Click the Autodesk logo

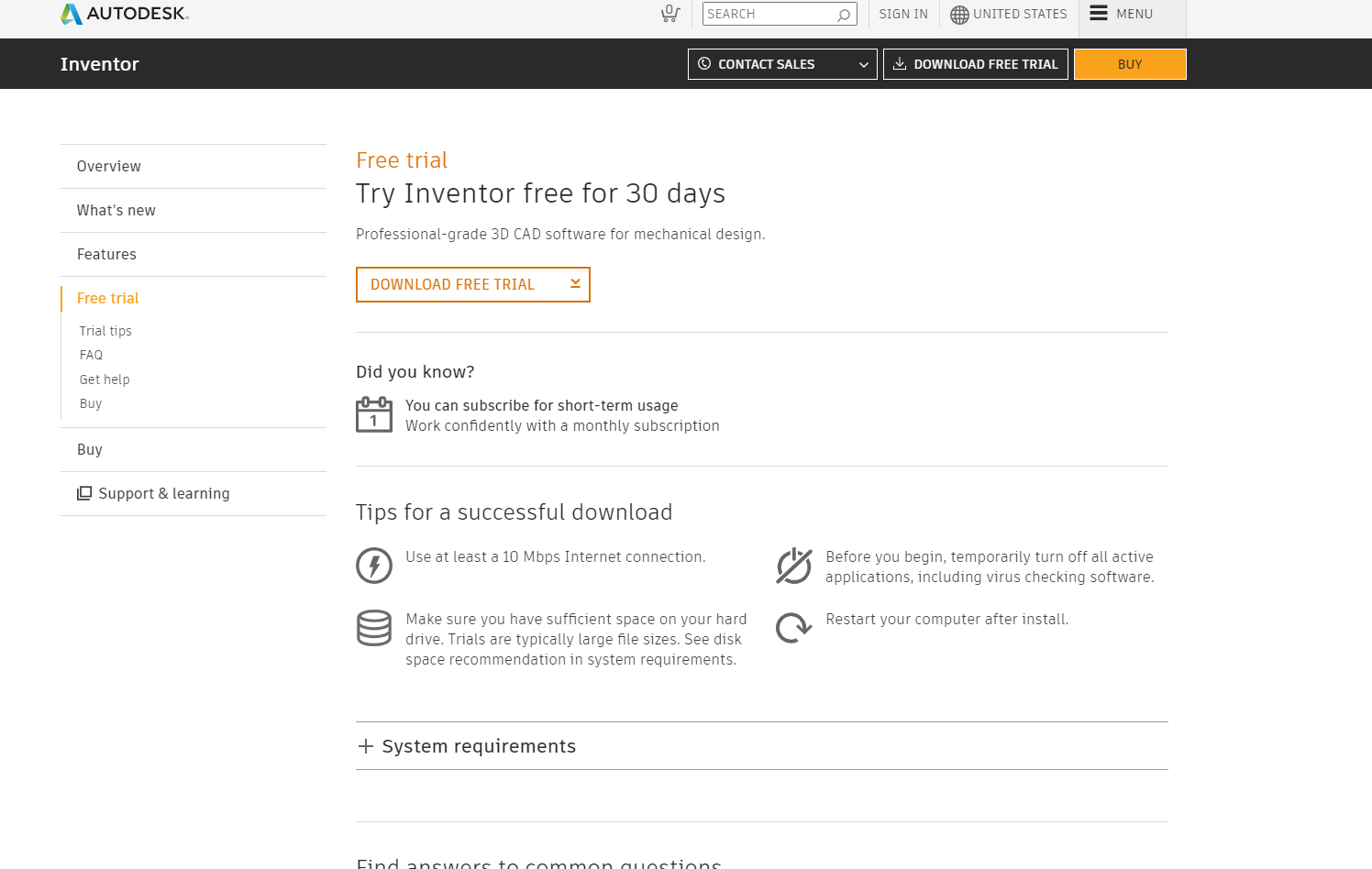(x=124, y=14)
